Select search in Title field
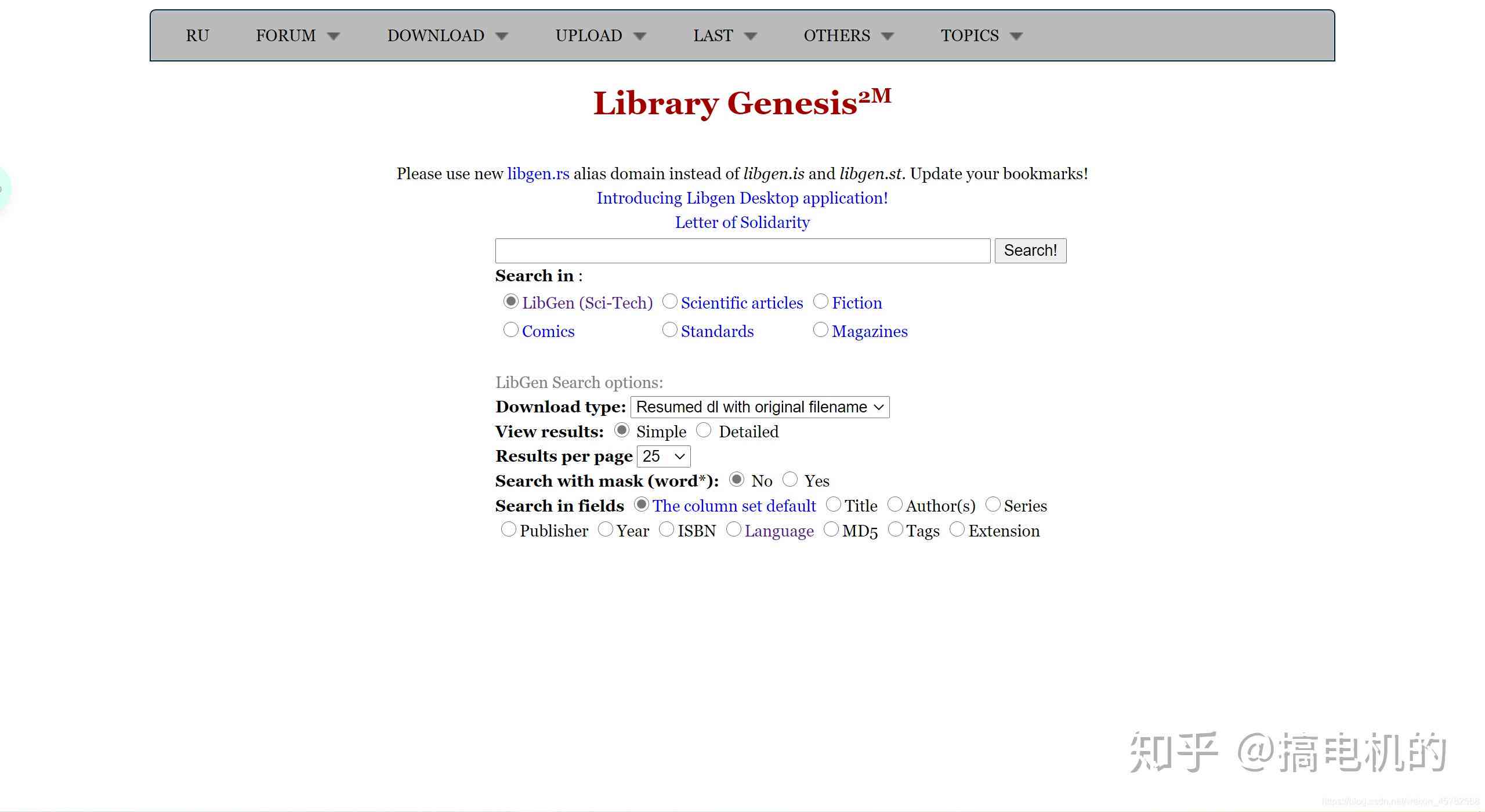Image resolution: width=1485 pixels, height=812 pixels. tap(832, 505)
